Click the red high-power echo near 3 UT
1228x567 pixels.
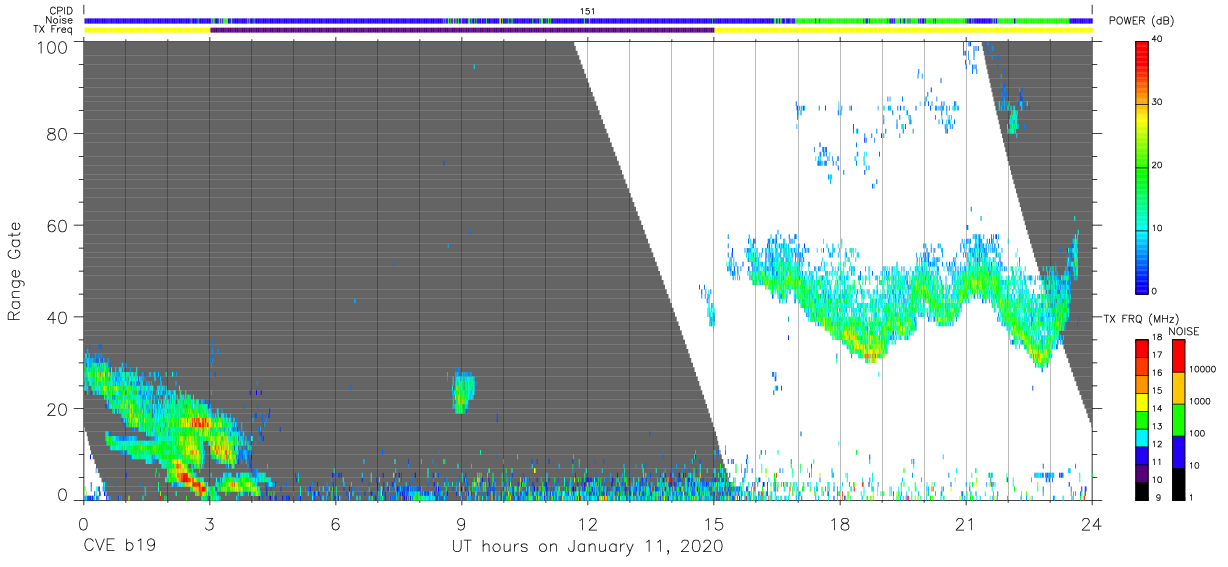pyautogui.click(x=198, y=422)
